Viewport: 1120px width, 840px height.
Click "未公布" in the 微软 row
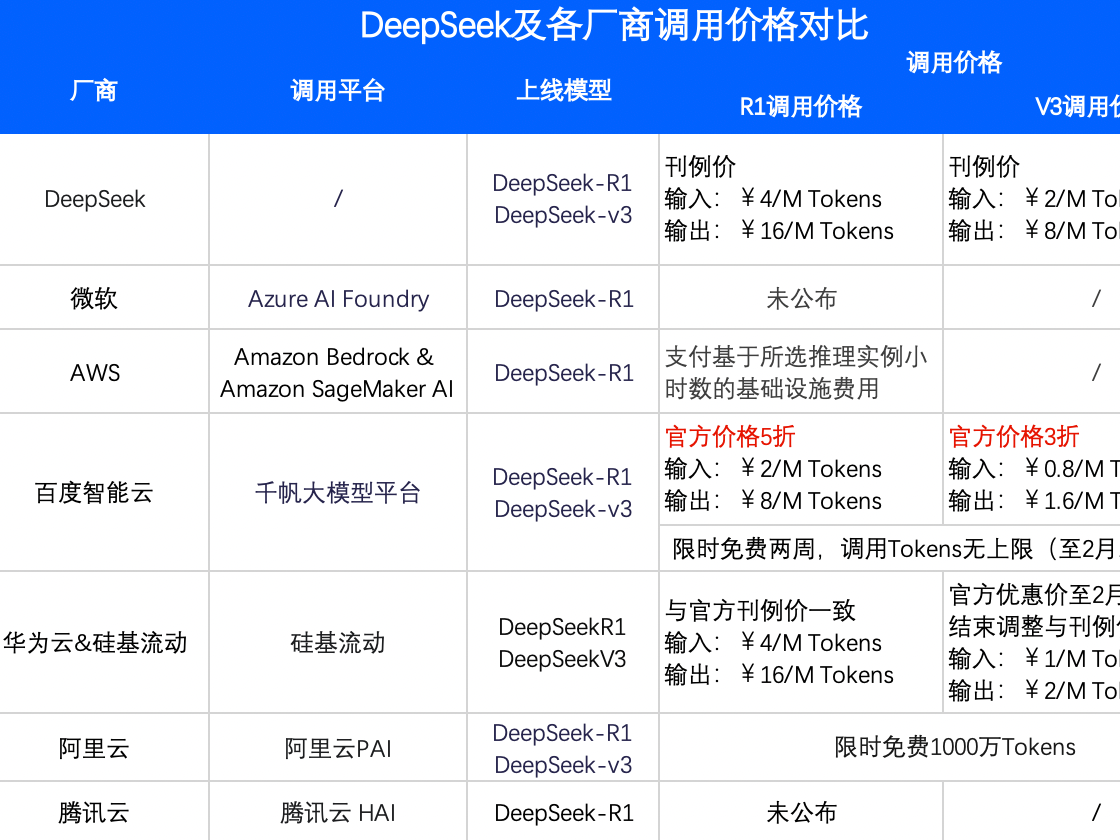pyautogui.click(x=801, y=299)
